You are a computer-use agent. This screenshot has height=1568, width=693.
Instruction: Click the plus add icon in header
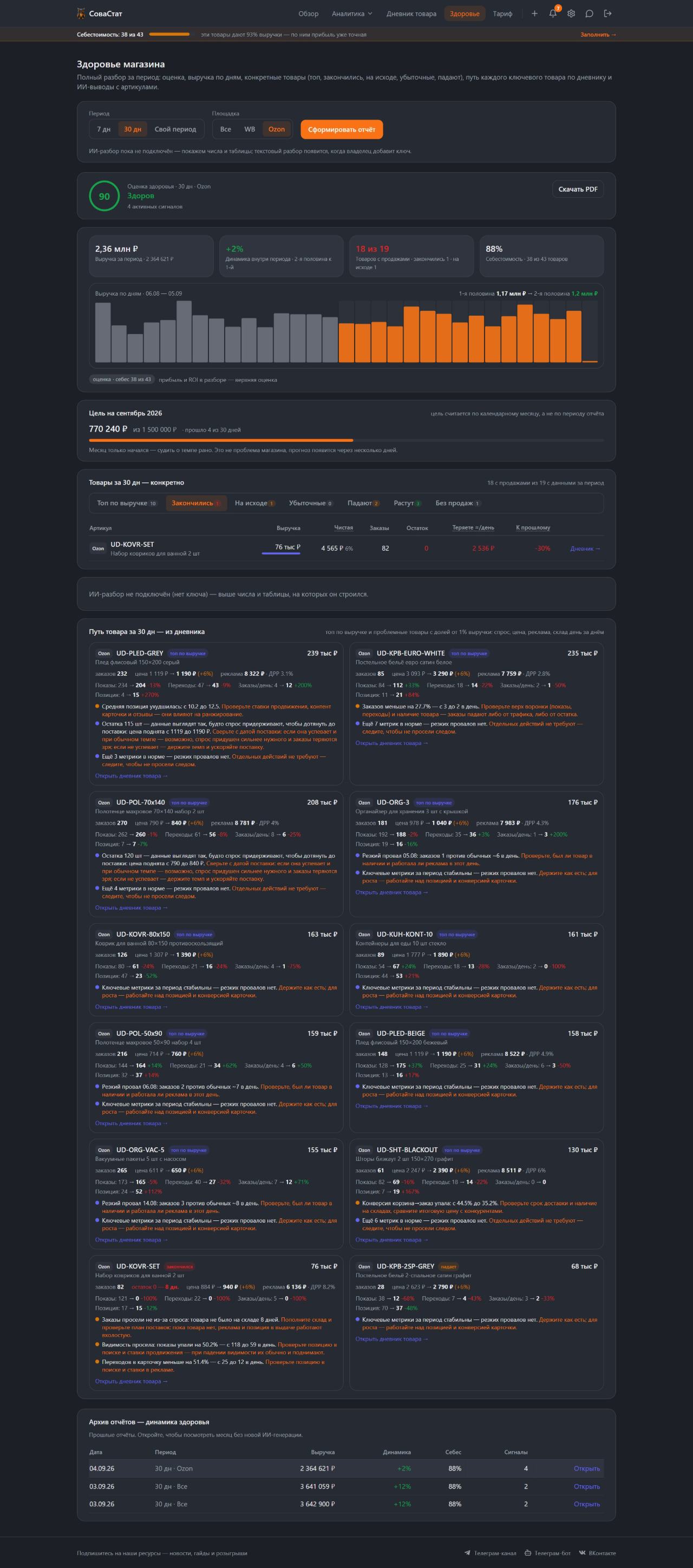pos(534,14)
